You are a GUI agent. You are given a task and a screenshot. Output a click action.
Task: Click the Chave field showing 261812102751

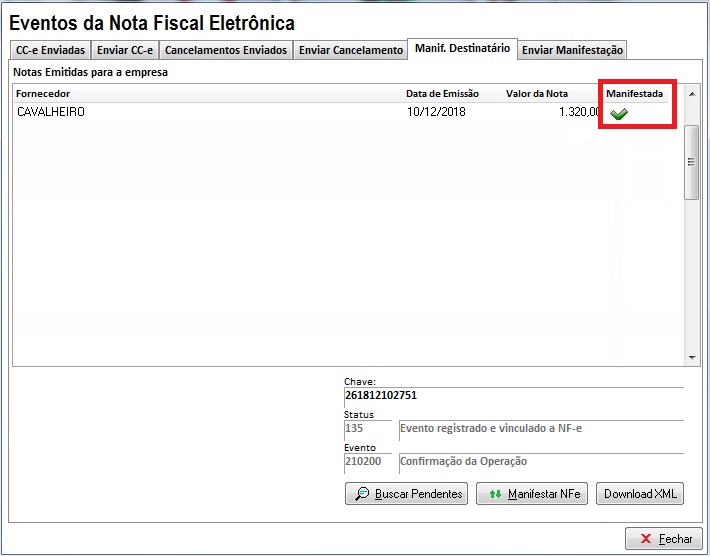pos(512,395)
